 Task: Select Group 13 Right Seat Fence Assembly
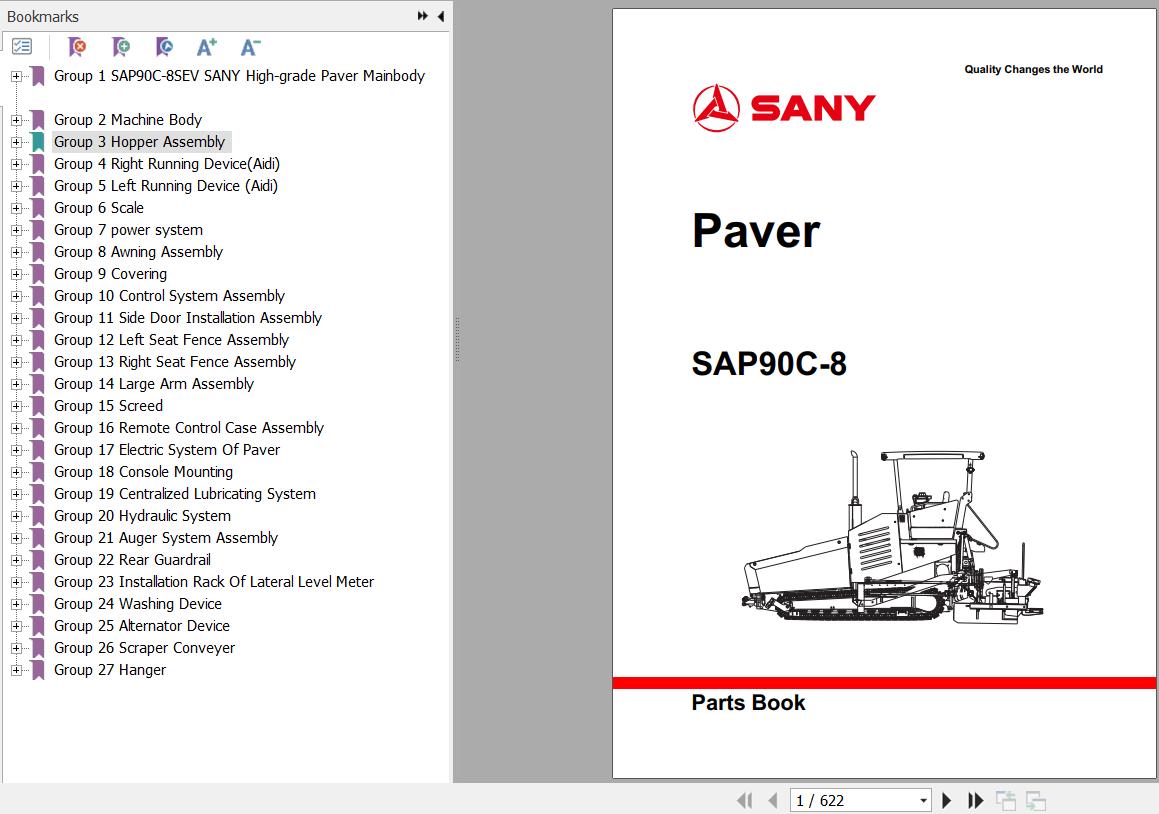click(175, 362)
